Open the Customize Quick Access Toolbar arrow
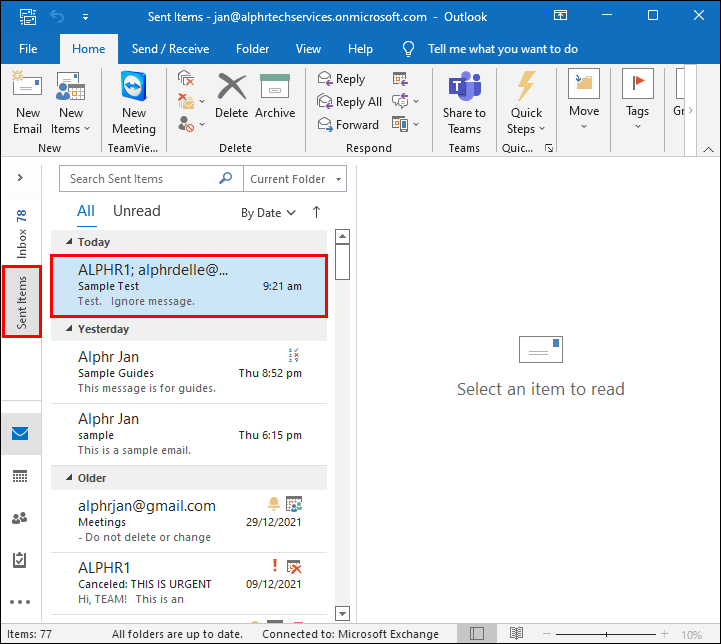The image size is (721, 644). pos(86,17)
